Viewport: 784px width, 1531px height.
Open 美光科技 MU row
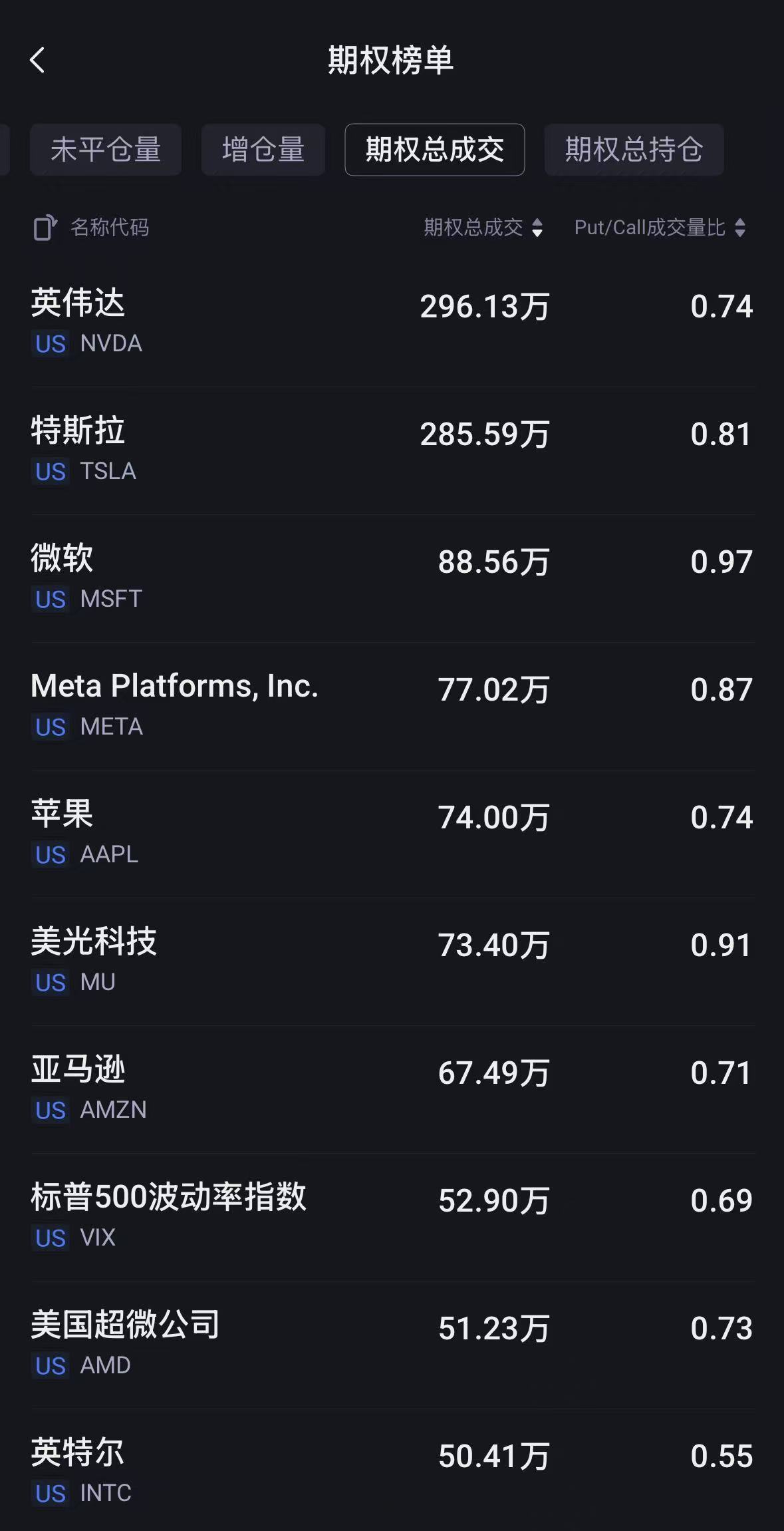tap(392, 961)
